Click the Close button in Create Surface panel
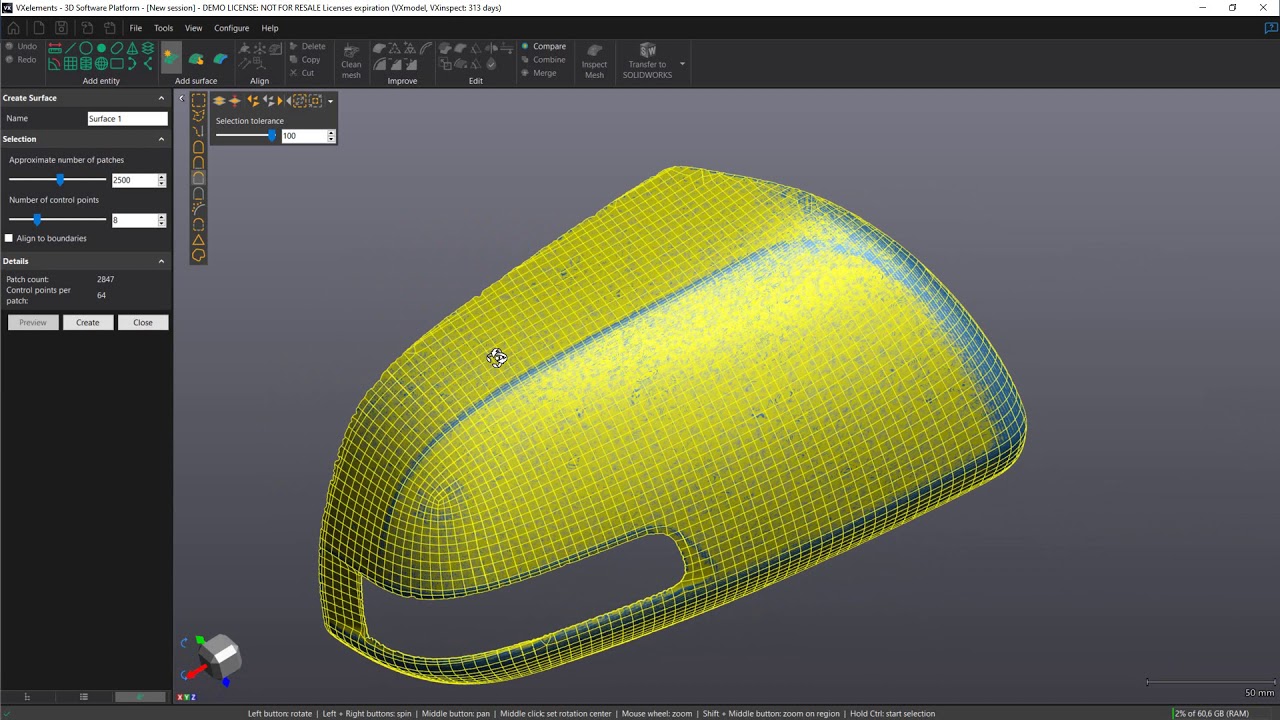Image resolution: width=1280 pixels, height=720 pixels. [142, 322]
